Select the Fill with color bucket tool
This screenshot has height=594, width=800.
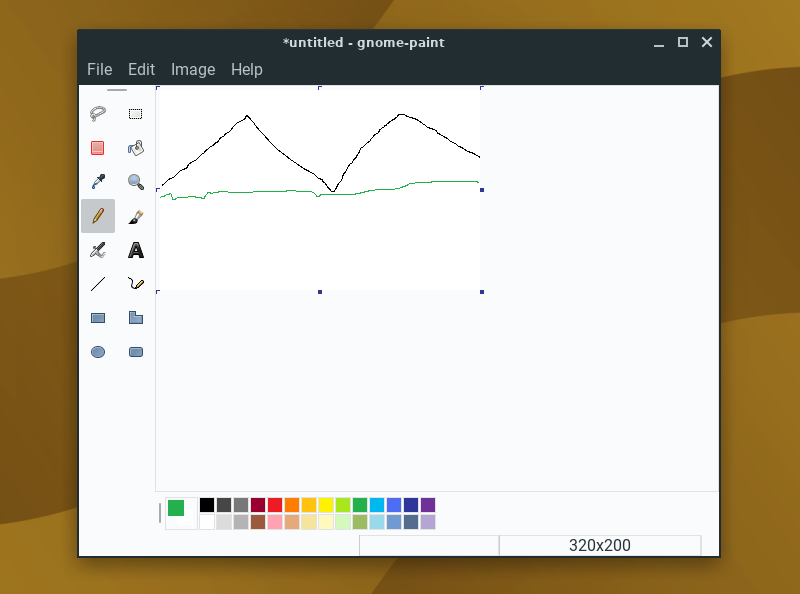pyautogui.click(x=136, y=147)
